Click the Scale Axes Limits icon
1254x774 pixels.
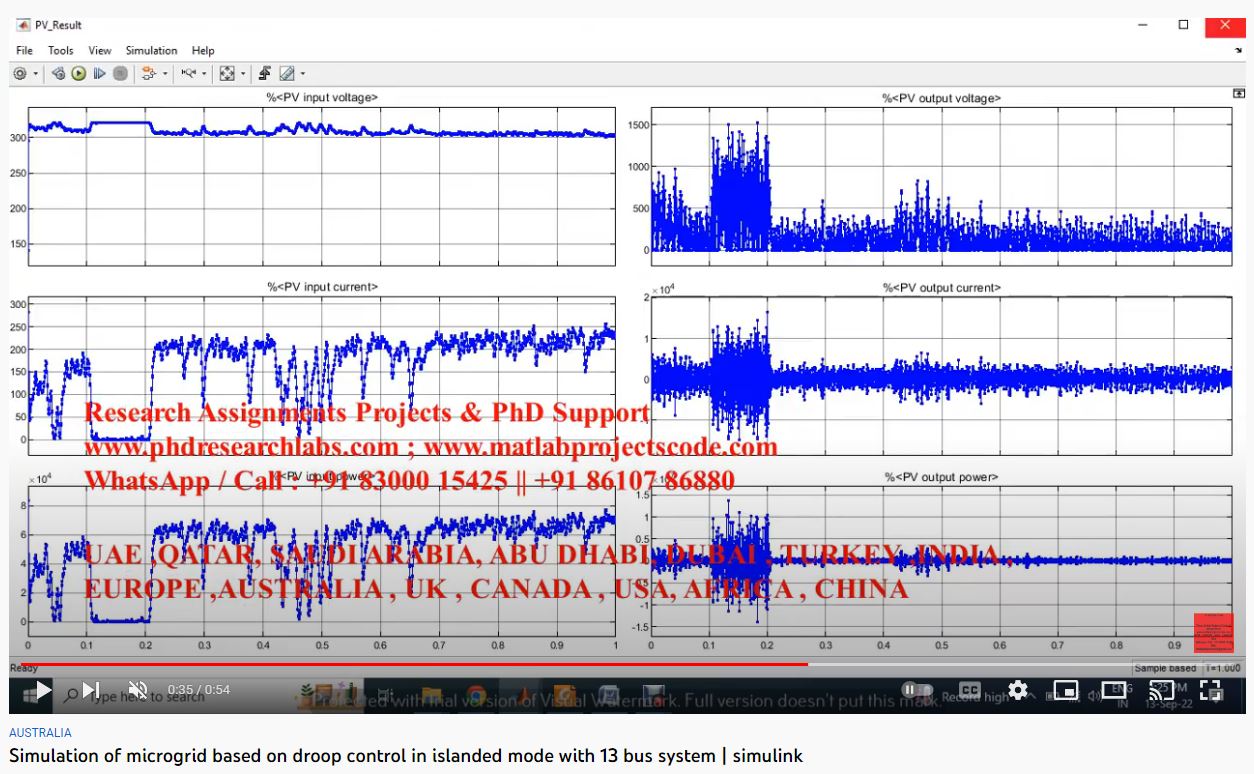[x=227, y=73]
